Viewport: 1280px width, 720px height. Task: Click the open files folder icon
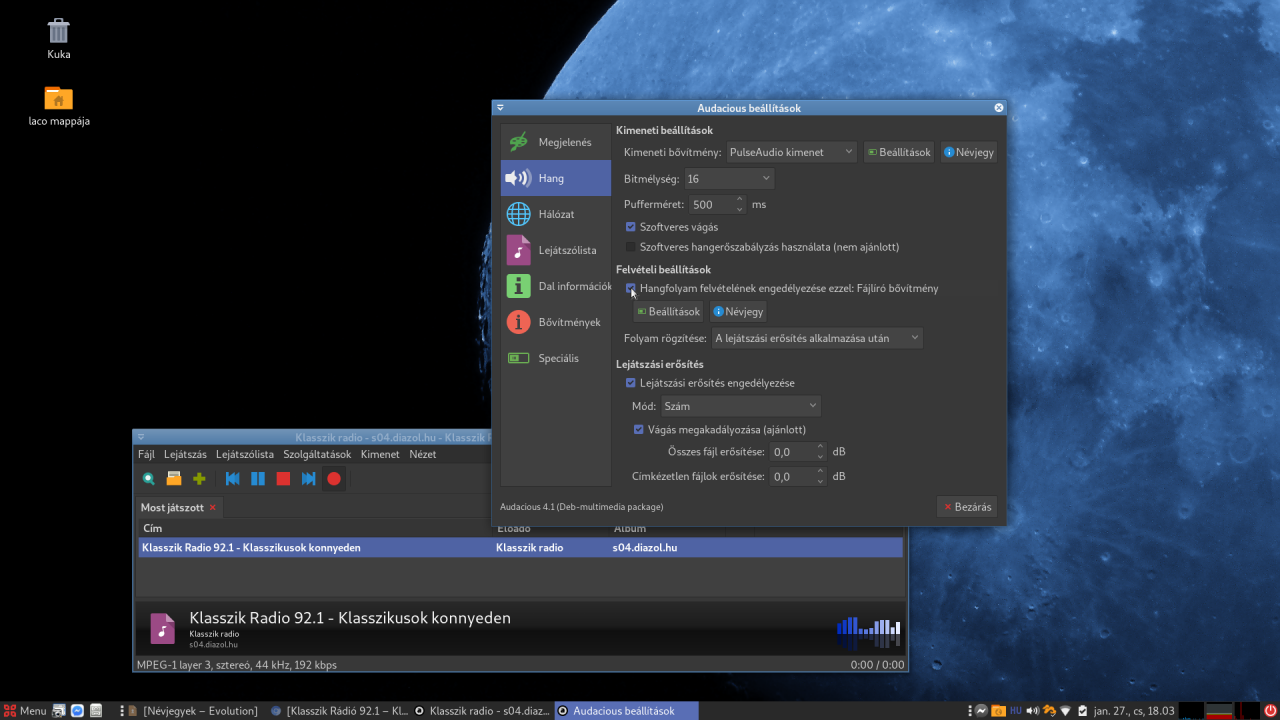pos(174,479)
